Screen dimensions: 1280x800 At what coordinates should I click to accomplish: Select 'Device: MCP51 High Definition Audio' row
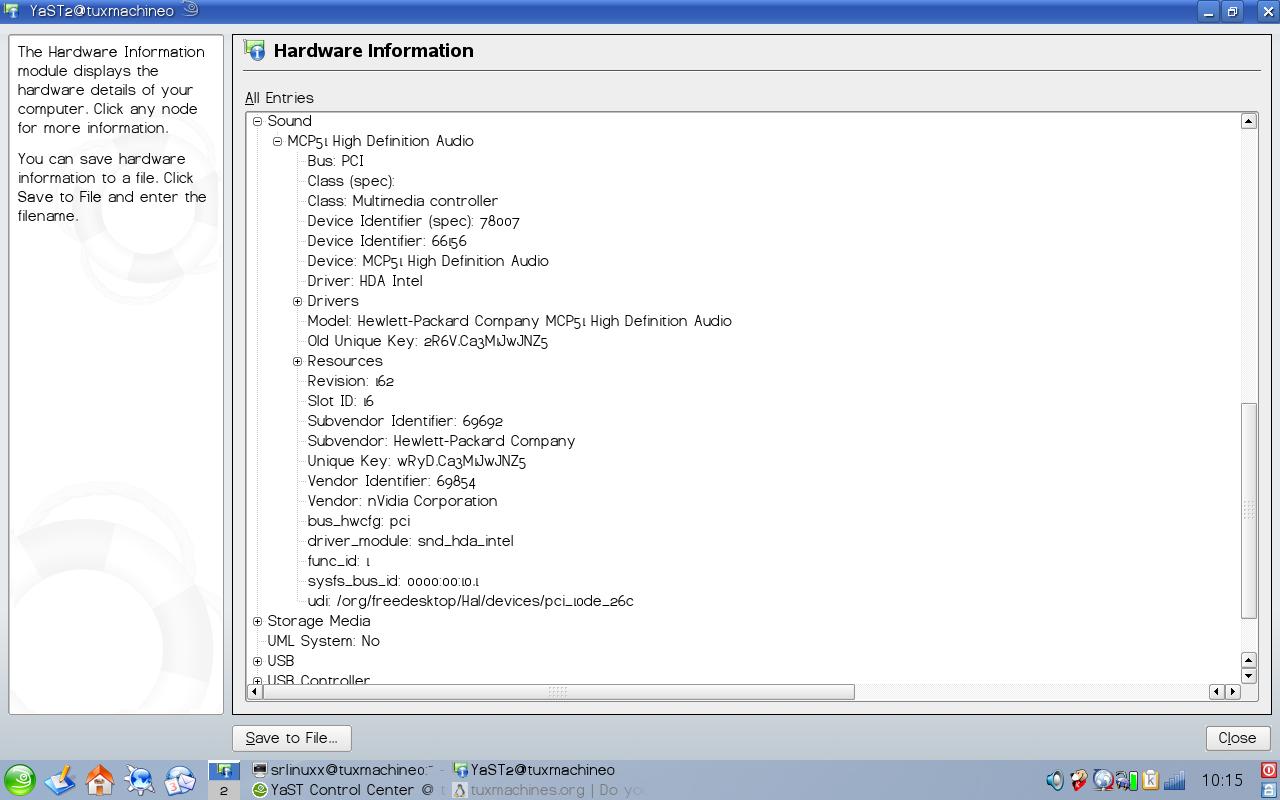pos(428,261)
